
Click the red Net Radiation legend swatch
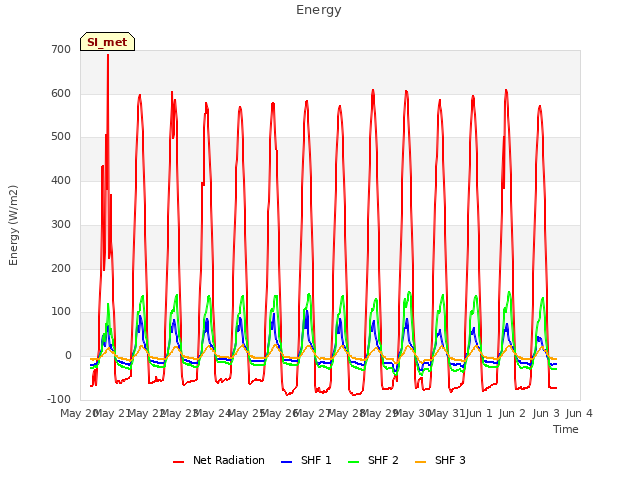pyautogui.click(x=178, y=462)
